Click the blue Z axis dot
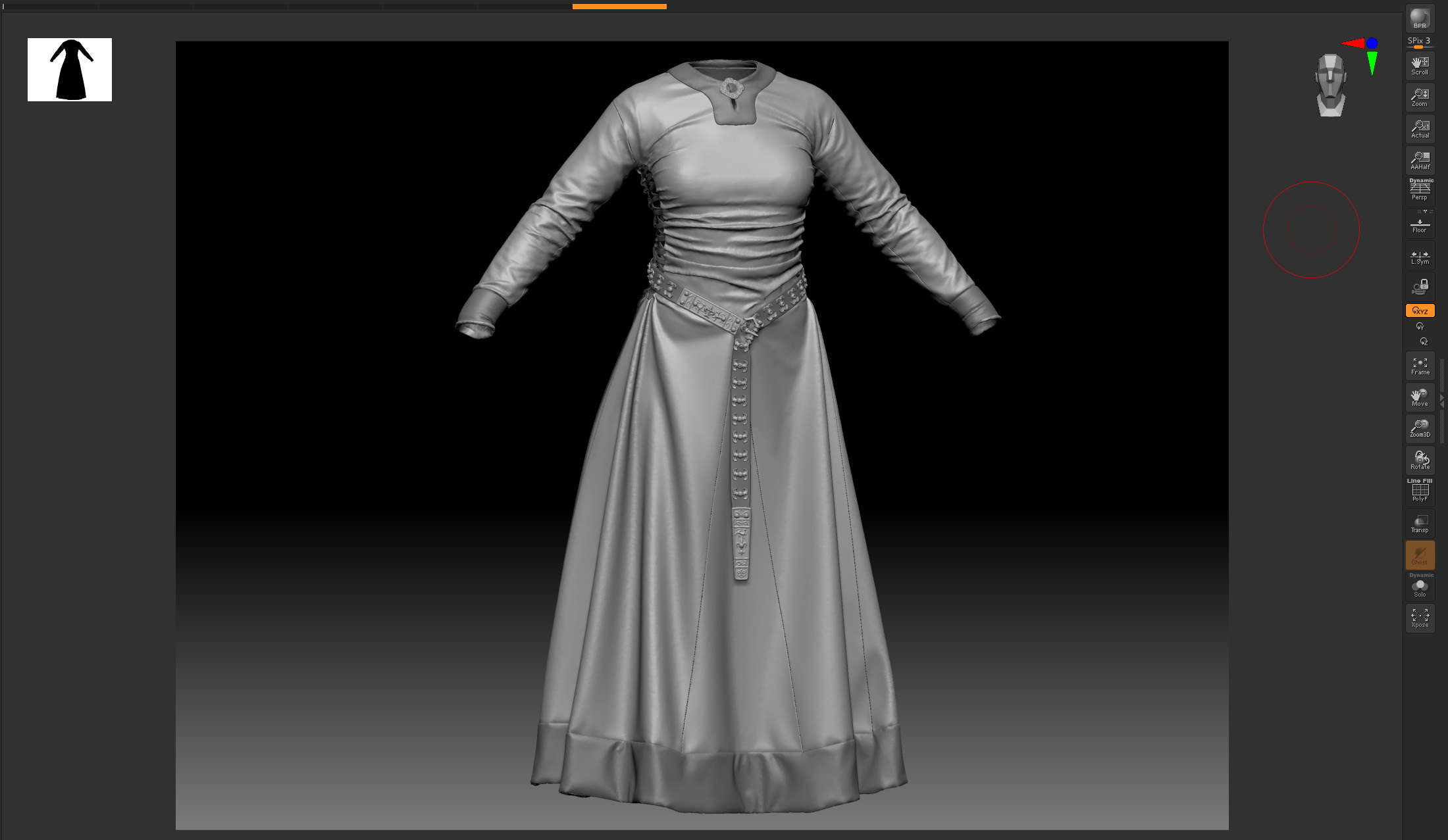 pos(1372,43)
